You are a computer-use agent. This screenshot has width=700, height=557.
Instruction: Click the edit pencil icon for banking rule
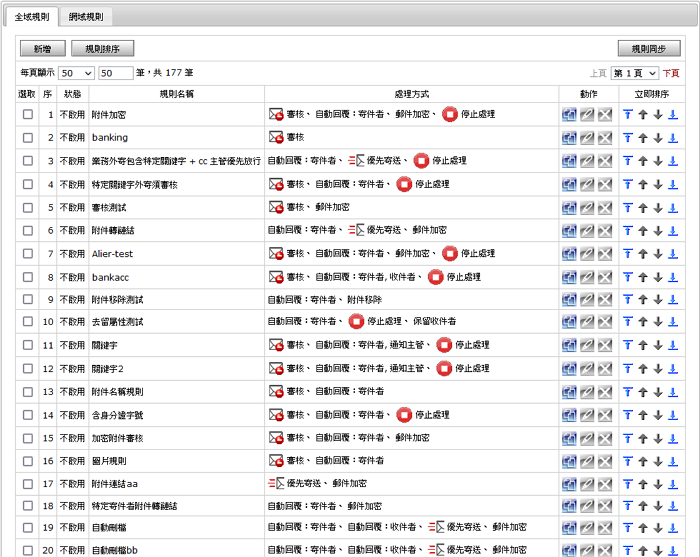coord(587,138)
